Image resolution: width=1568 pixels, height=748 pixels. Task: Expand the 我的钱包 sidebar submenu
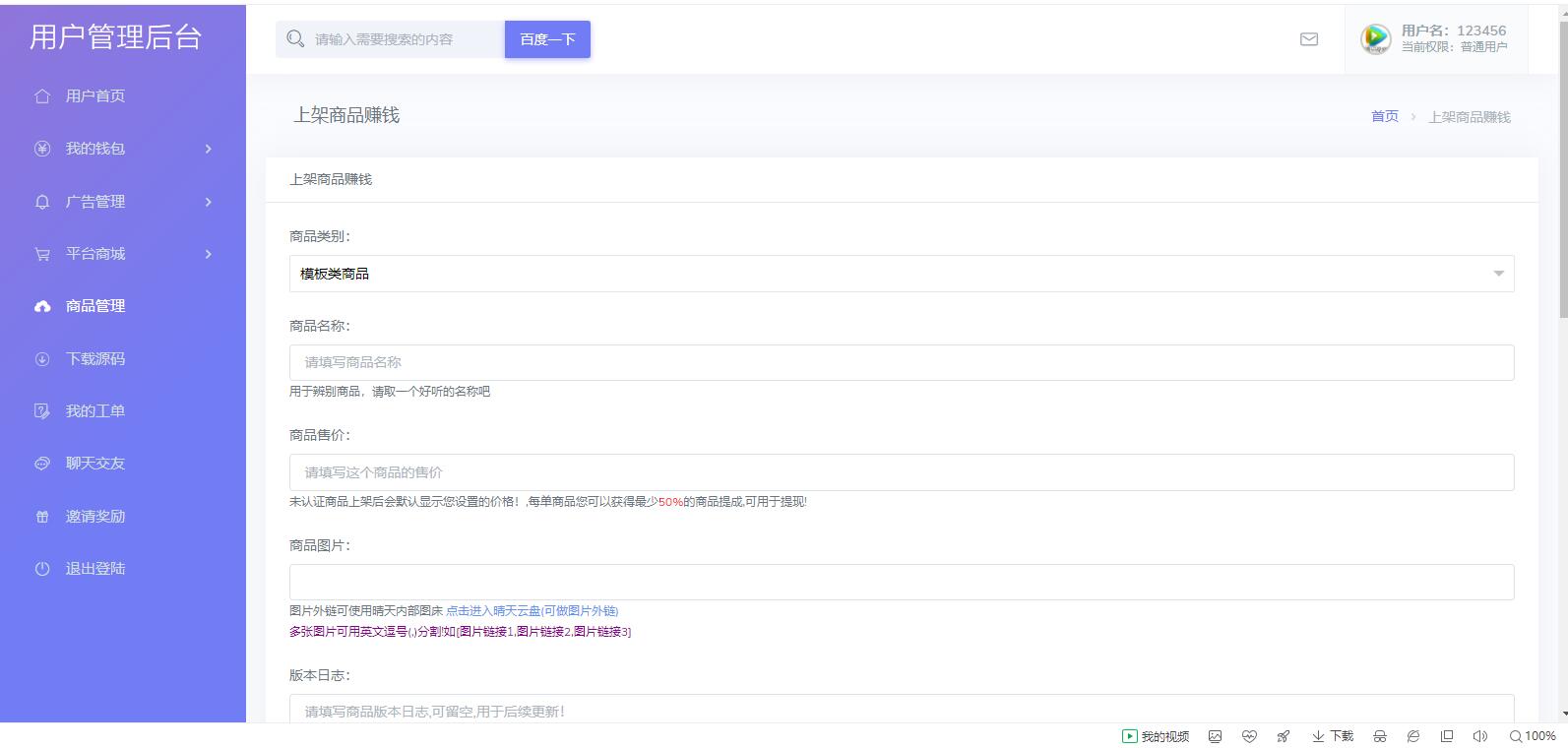pos(208,149)
